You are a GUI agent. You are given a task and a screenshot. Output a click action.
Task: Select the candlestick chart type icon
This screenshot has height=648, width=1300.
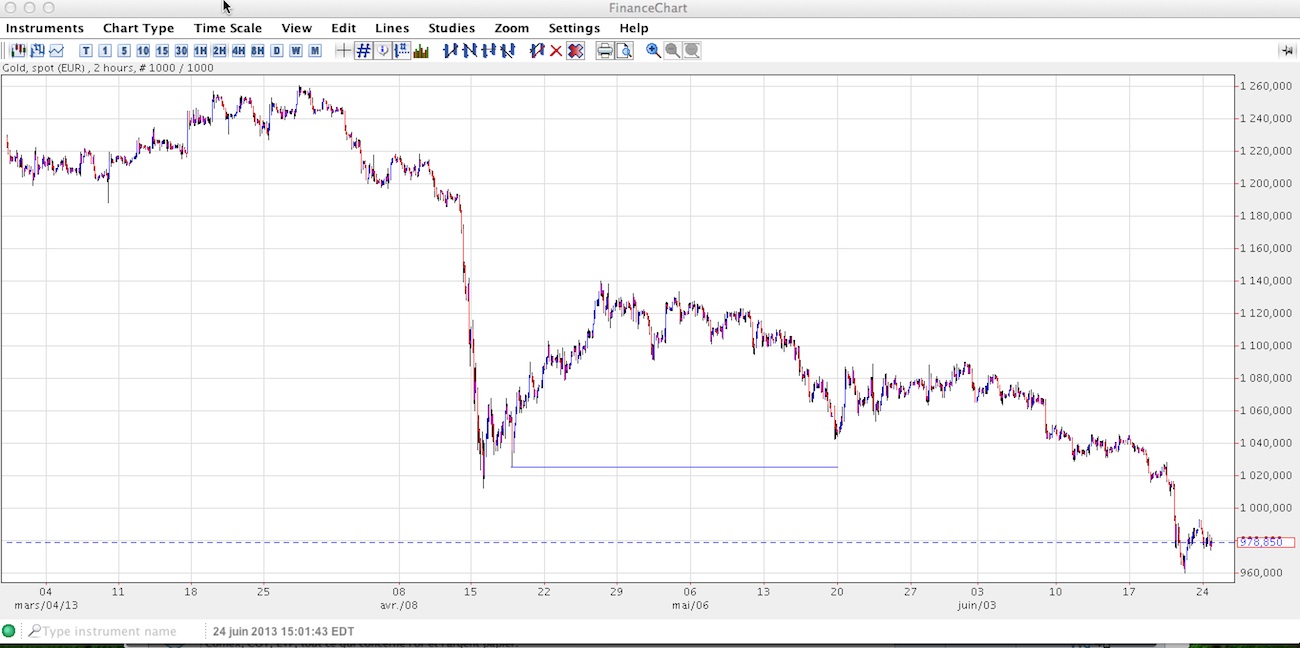pyautogui.click(x=18, y=51)
